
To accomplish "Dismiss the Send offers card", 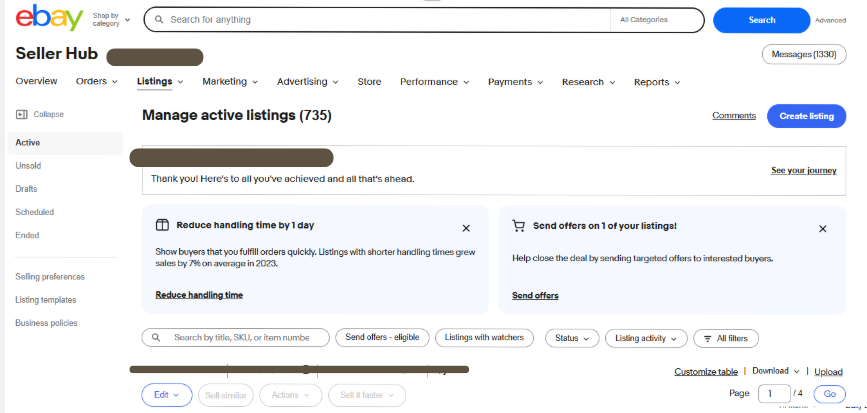I will (823, 228).
